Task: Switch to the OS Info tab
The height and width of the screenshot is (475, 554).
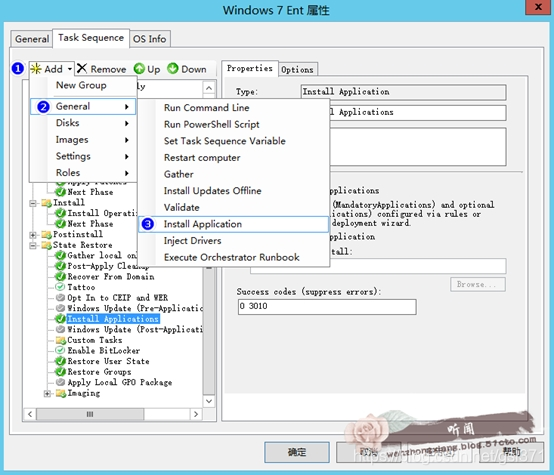Action: pos(150,39)
